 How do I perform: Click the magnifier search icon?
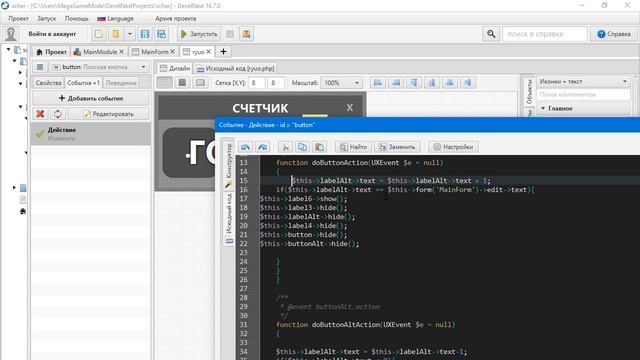[x=491, y=34]
